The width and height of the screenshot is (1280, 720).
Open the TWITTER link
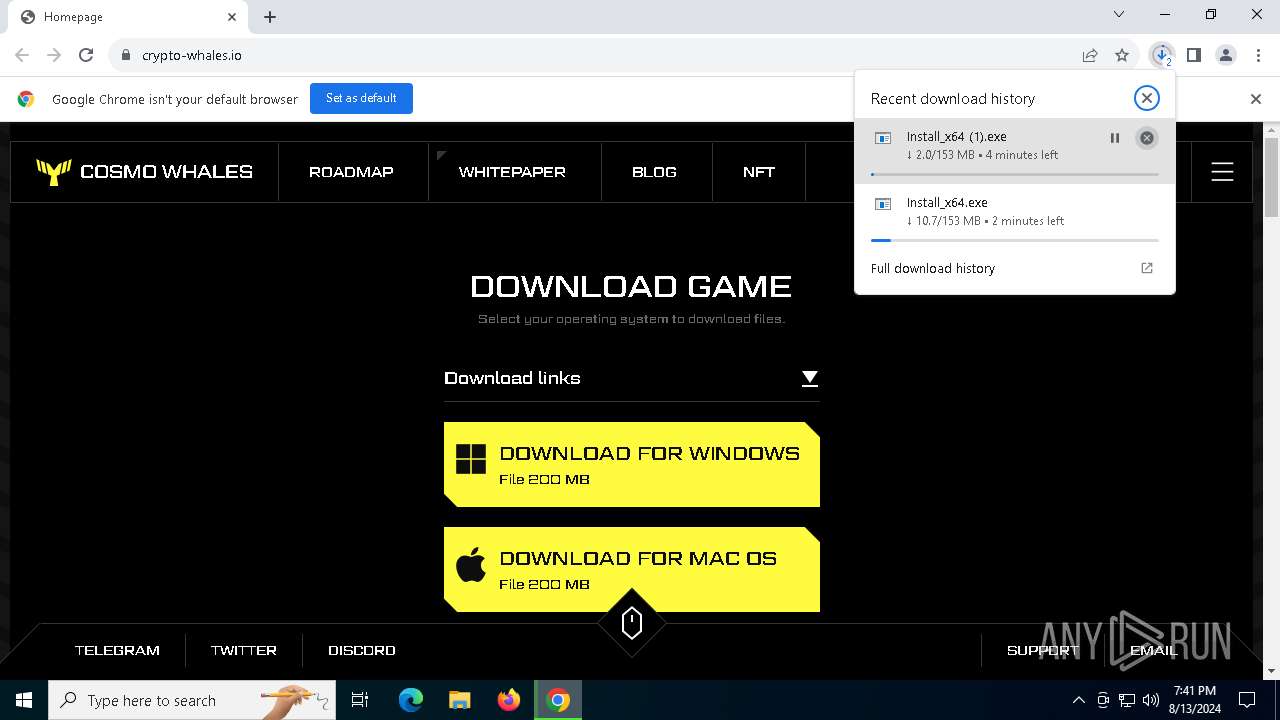[244, 650]
